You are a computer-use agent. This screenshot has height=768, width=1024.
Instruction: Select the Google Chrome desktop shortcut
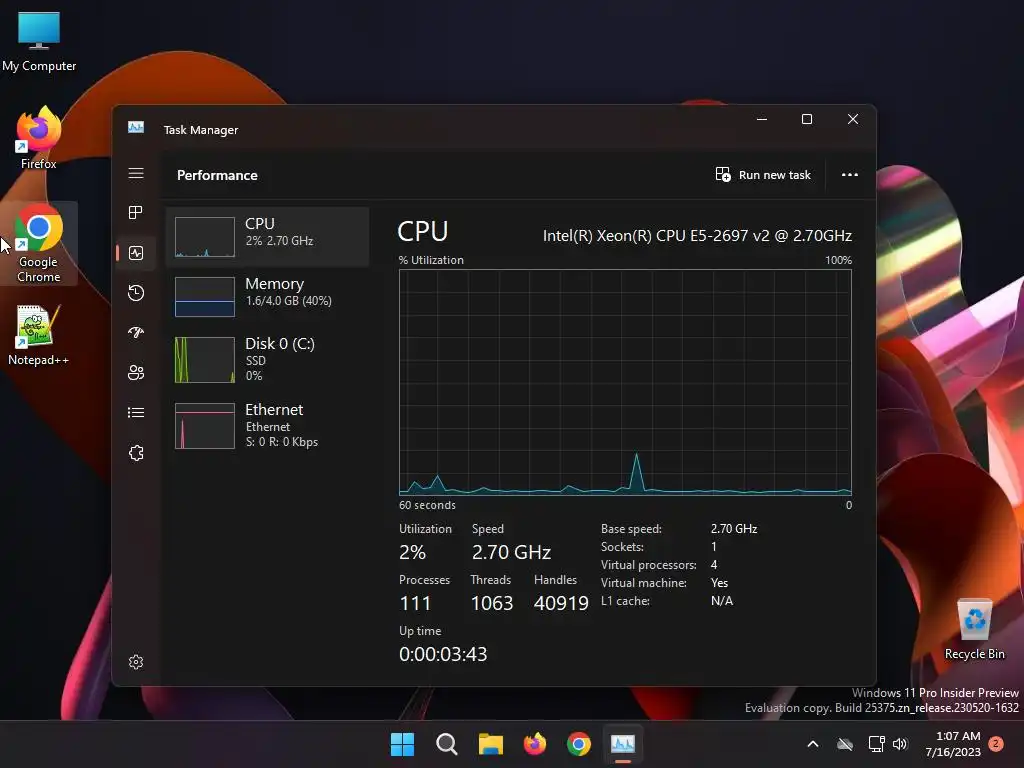[39, 244]
